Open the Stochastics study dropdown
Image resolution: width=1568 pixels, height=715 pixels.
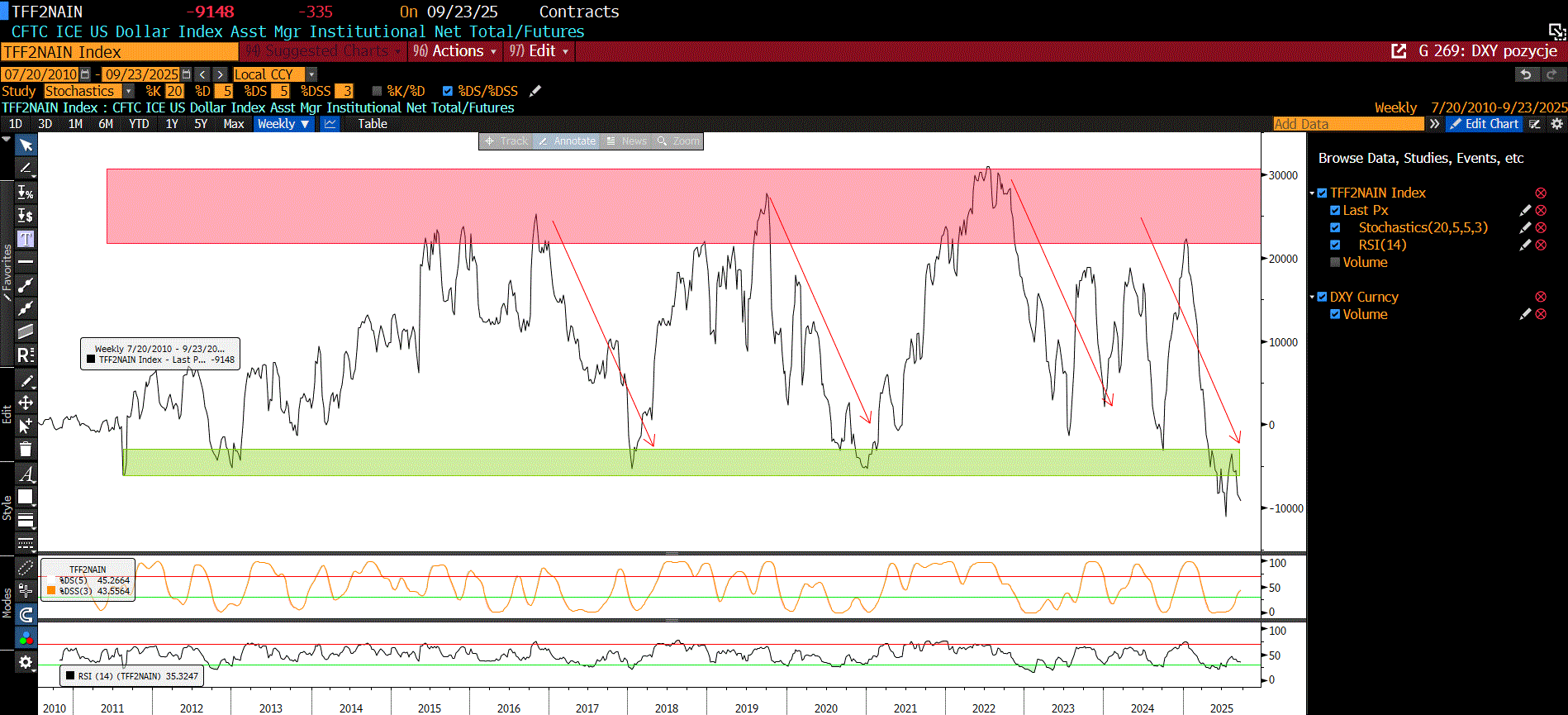(128, 91)
